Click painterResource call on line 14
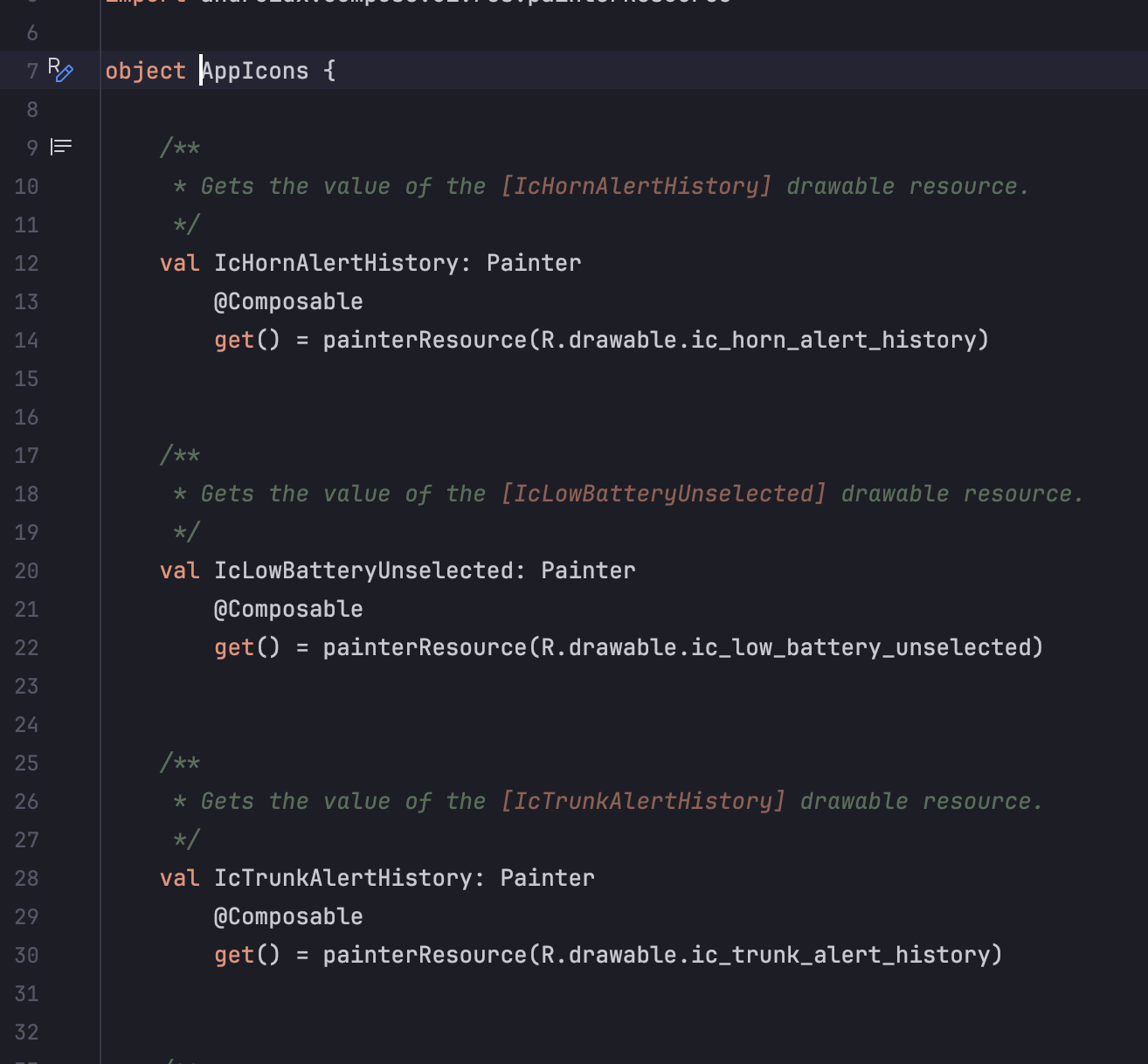The width and height of the screenshot is (1148, 1064). [x=425, y=340]
